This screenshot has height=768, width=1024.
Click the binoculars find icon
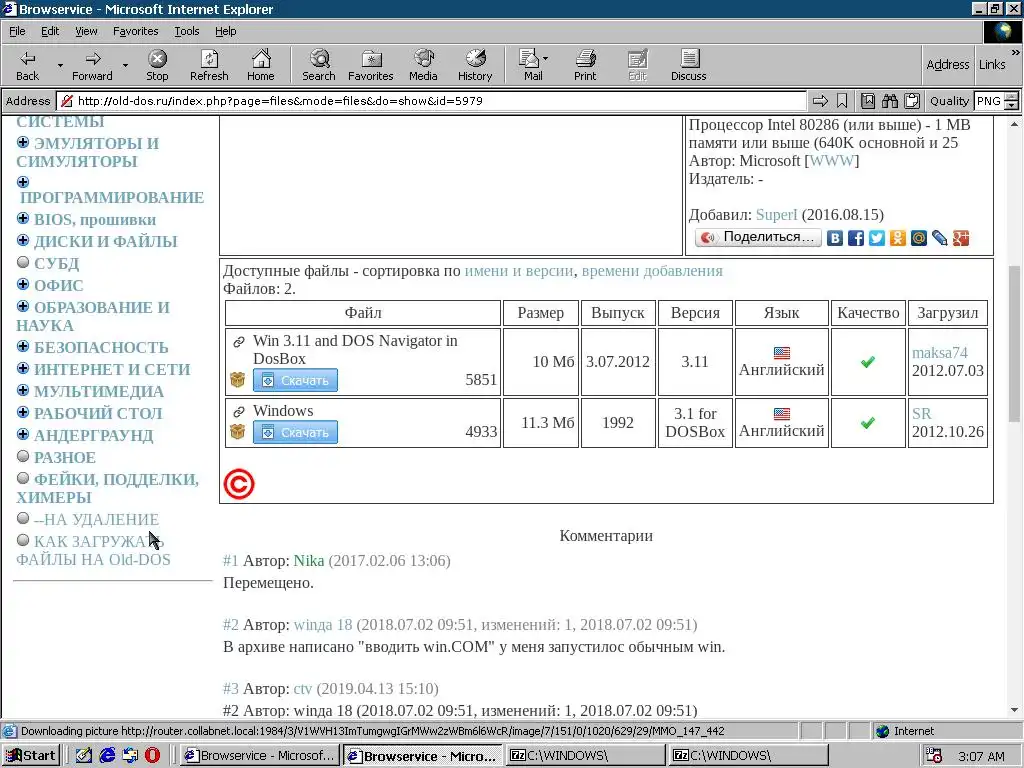(889, 101)
